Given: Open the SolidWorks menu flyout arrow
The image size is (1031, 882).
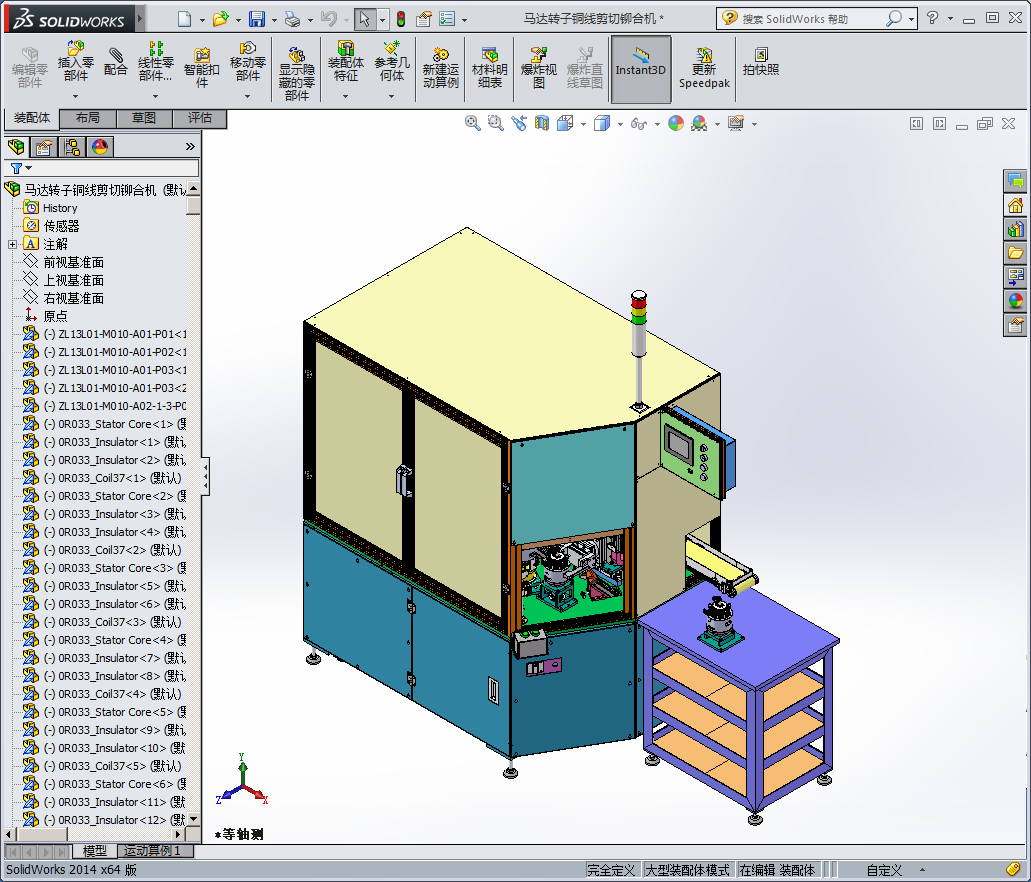Looking at the screenshot, I should pyautogui.click(x=139, y=19).
